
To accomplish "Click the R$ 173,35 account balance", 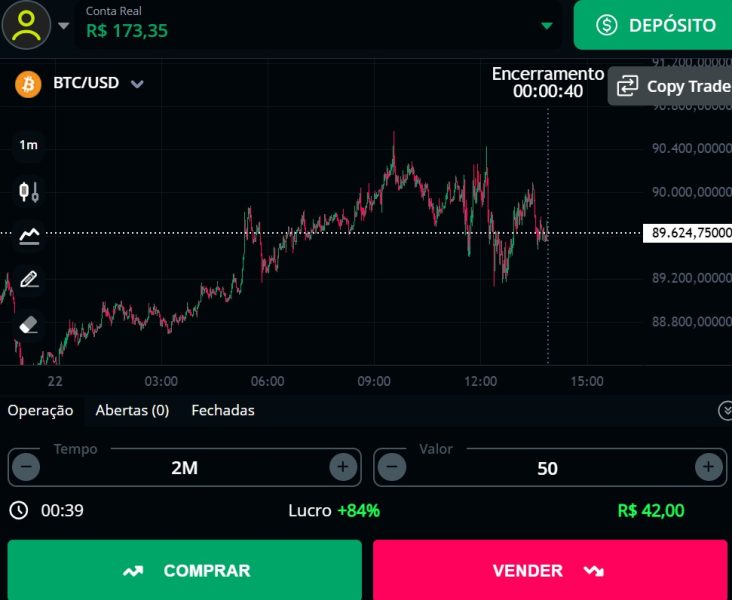I will tap(127, 31).
